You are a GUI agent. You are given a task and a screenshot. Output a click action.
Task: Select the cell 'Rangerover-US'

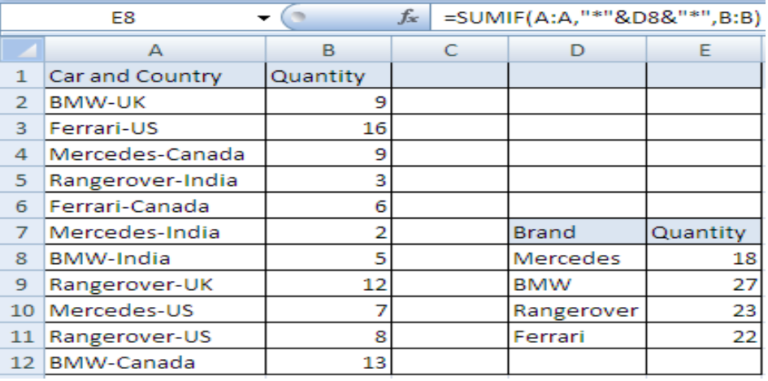coord(155,336)
